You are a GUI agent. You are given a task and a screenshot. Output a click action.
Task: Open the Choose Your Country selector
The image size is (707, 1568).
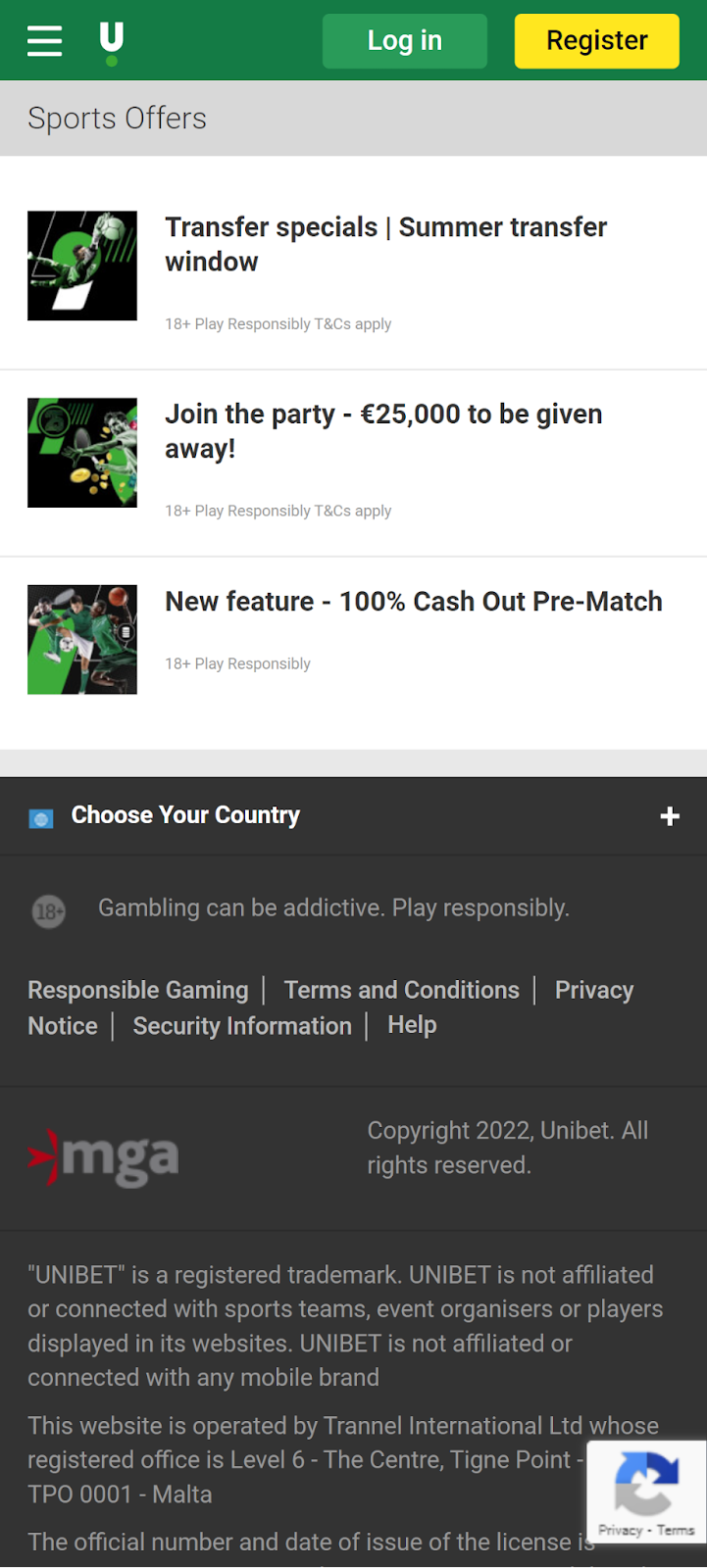(353, 816)
